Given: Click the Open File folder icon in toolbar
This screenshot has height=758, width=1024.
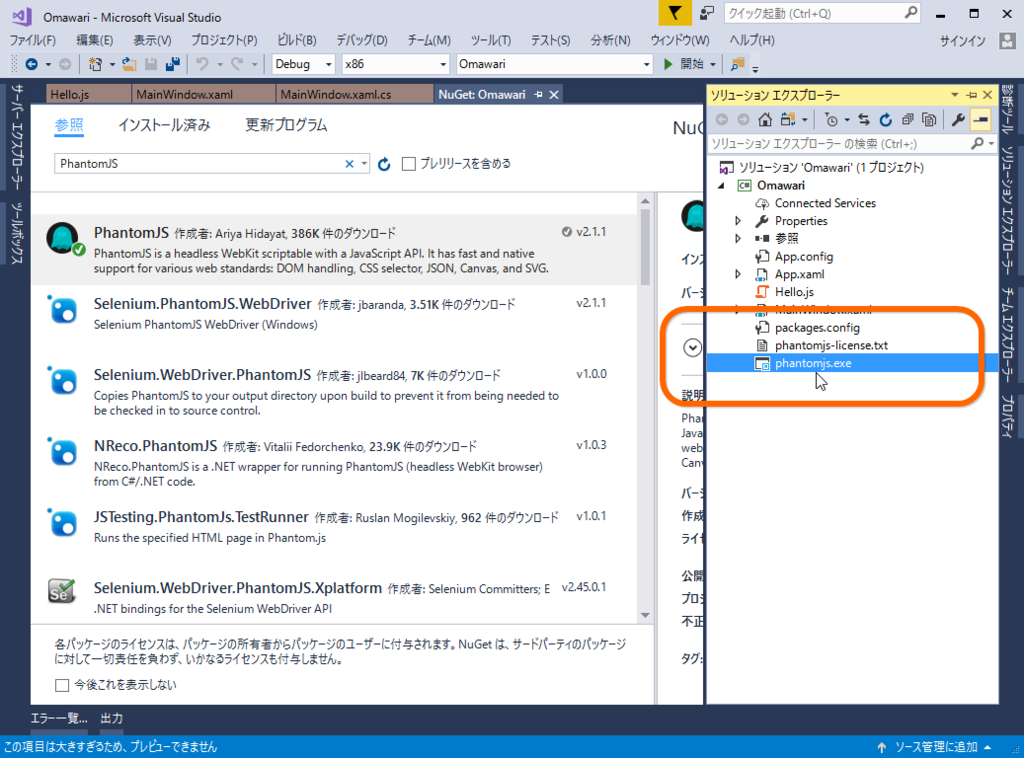Looking at the screenshot, I should pyautogui.click(x=129, y=64).
